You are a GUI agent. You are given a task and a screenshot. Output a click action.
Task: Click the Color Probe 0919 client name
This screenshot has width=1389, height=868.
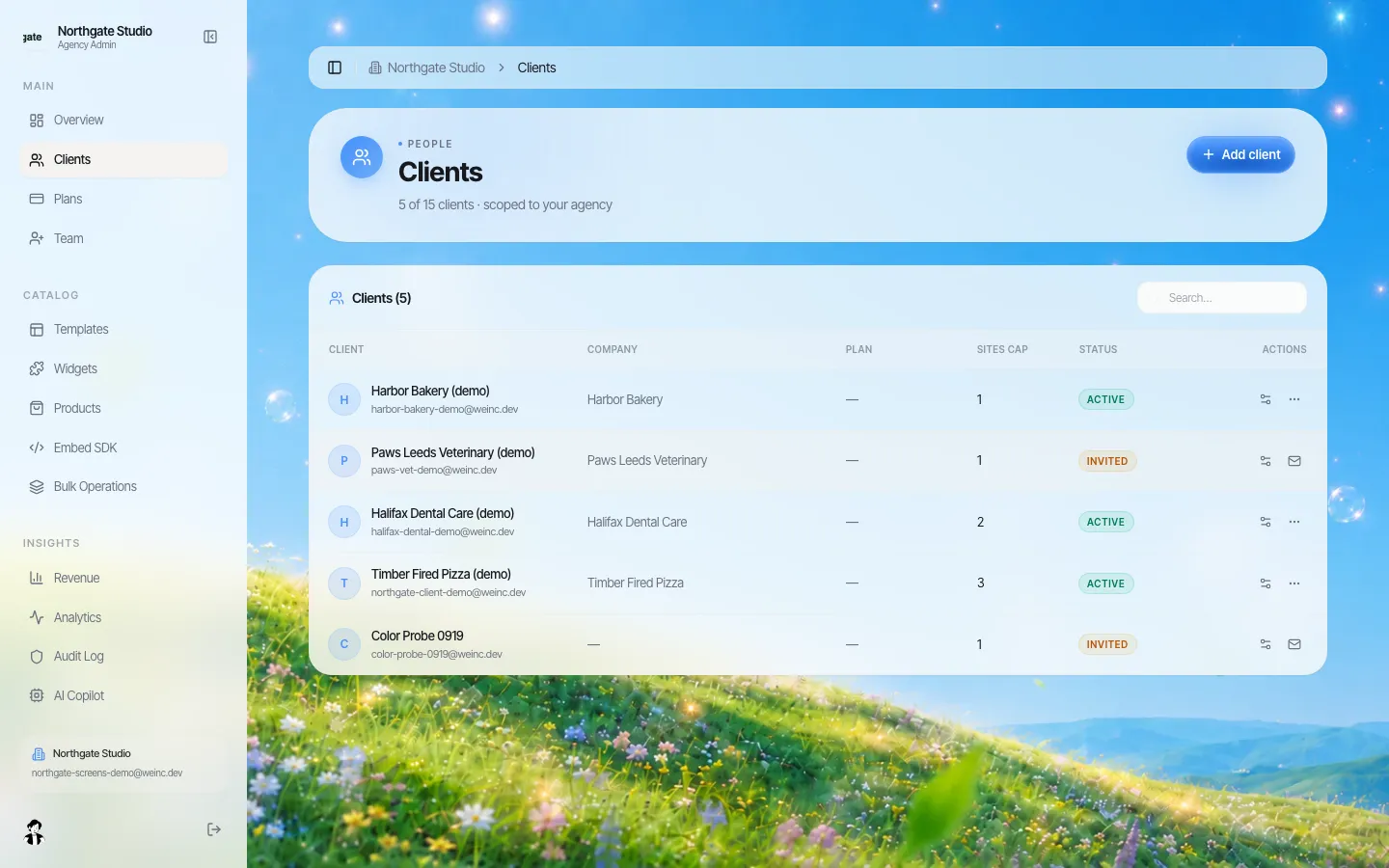(418, 636)
